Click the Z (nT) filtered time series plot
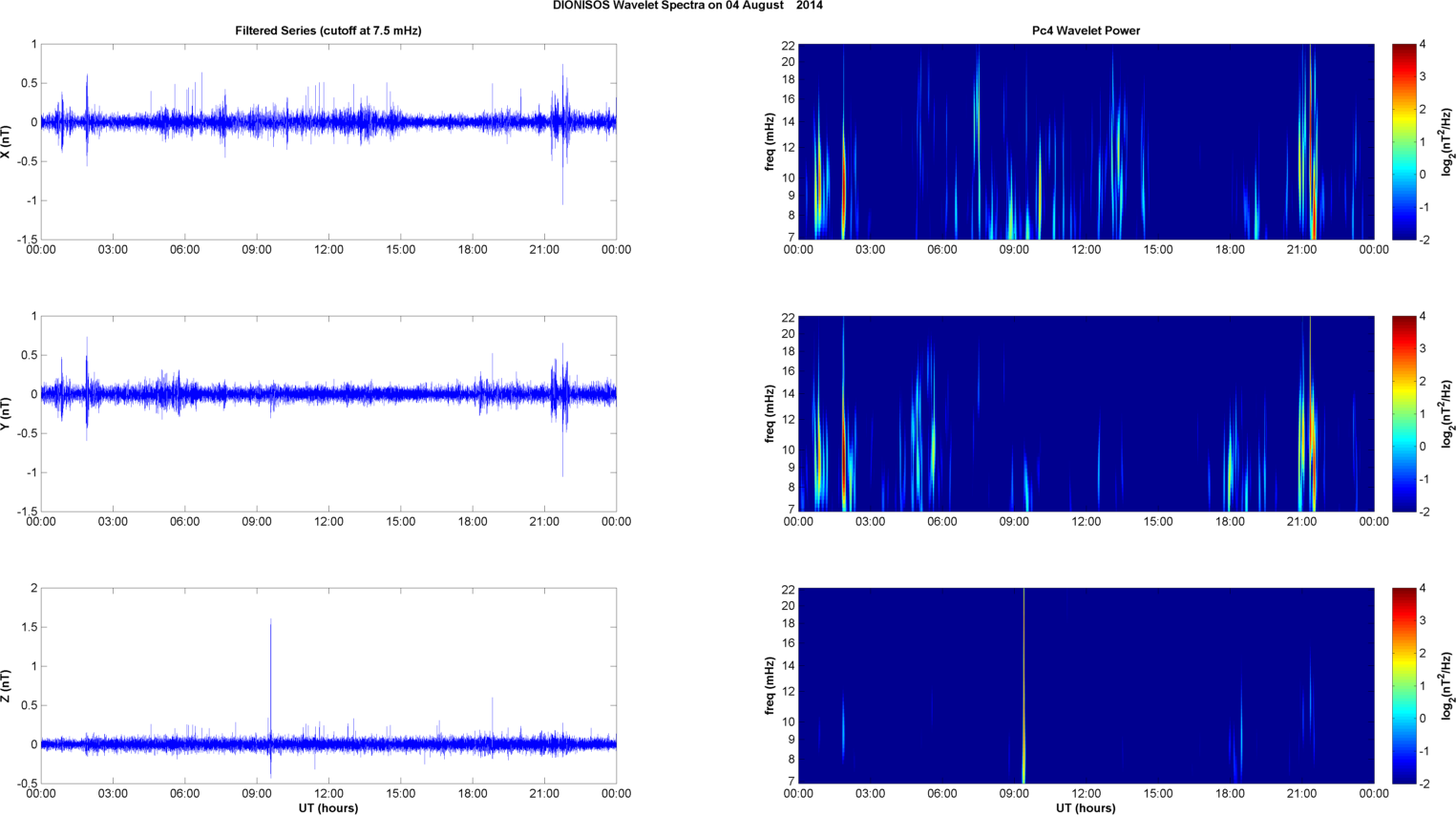Viewport: 1456px width, 815px height. tap(328, 685)
